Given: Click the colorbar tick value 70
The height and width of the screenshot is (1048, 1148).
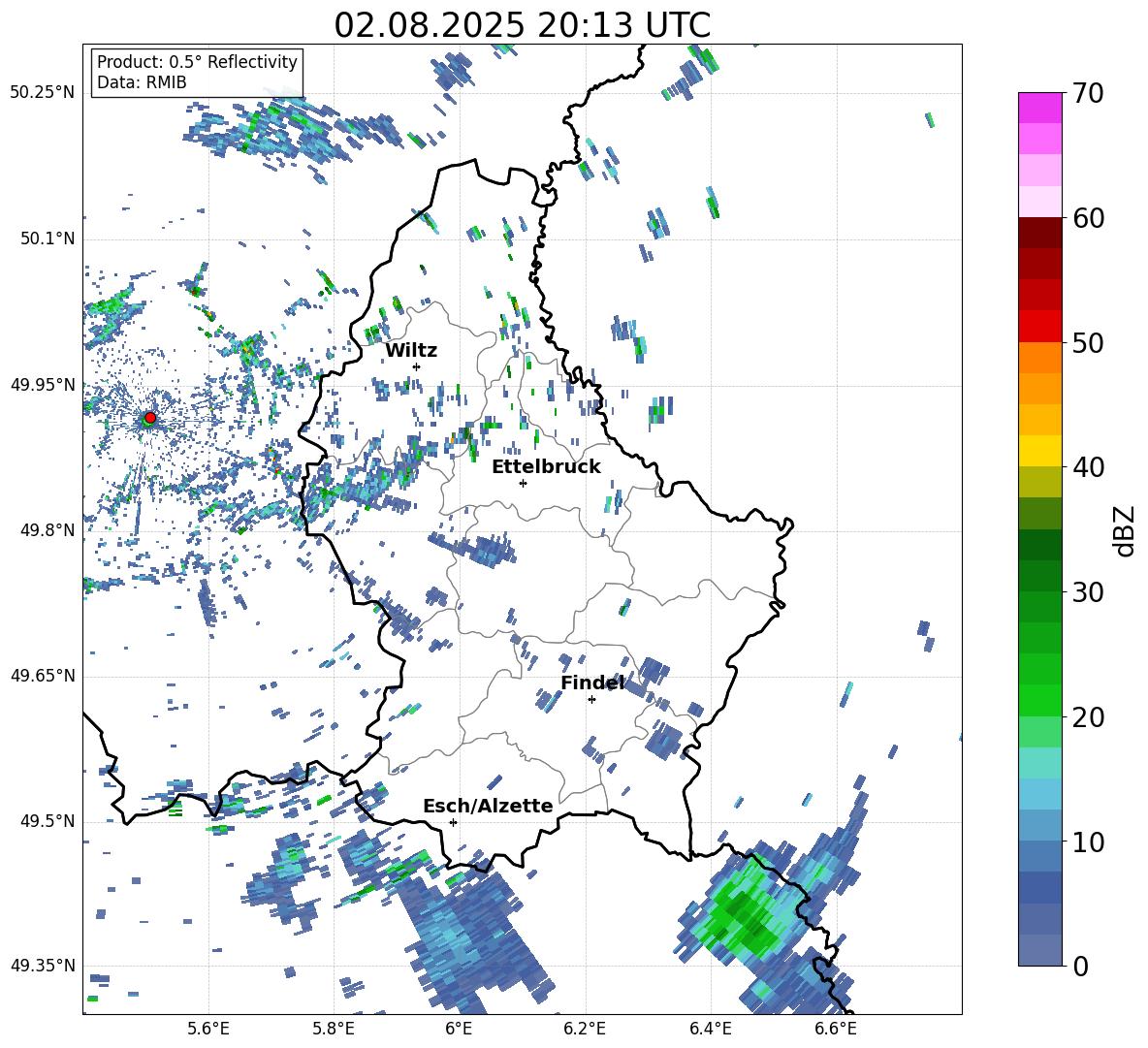Looking at the screenshot, I should (x=1088, y=94).
